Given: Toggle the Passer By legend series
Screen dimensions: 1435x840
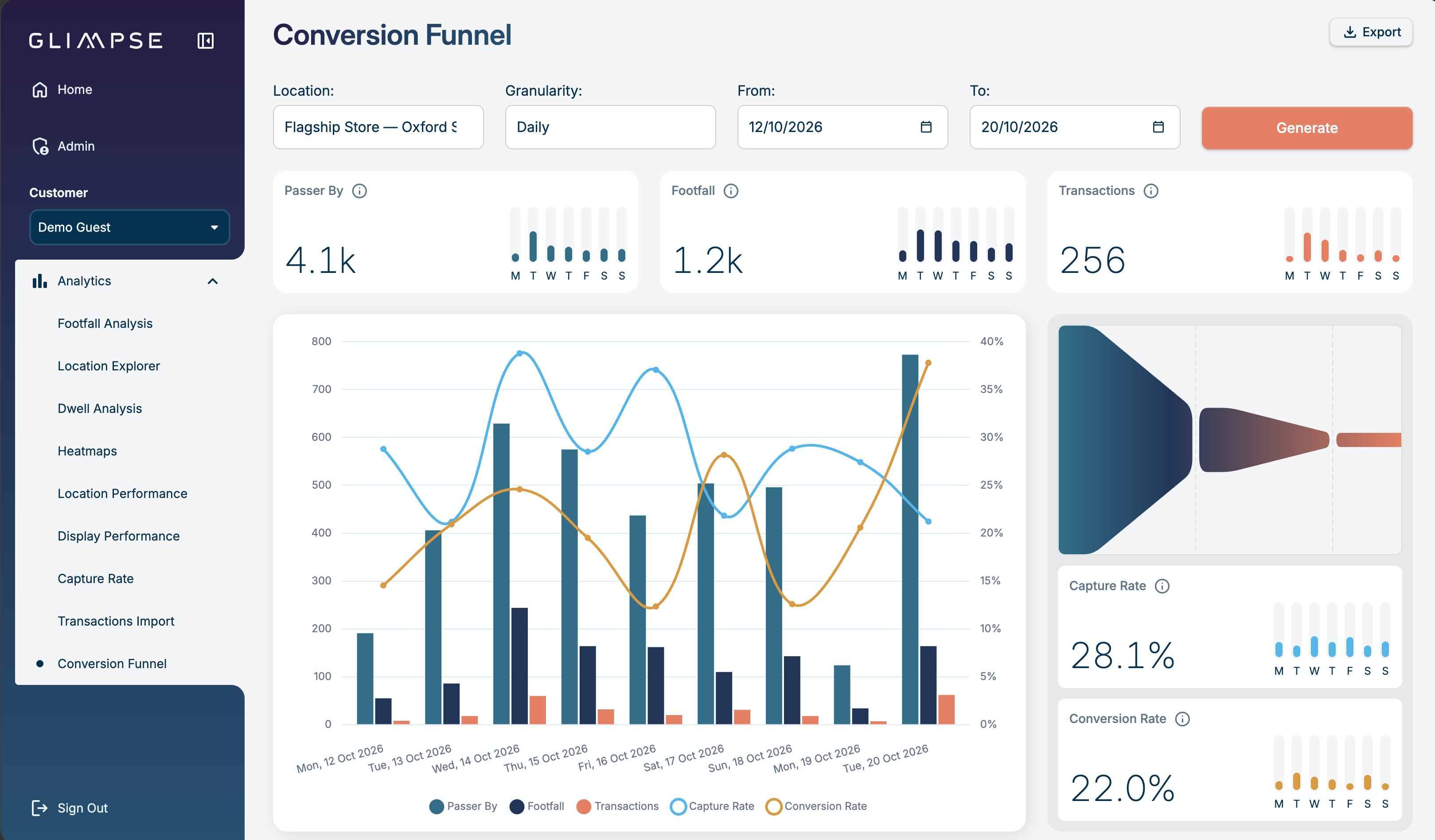Looking at the screenshot, I should pyautogui.click(x=463, y=806).
